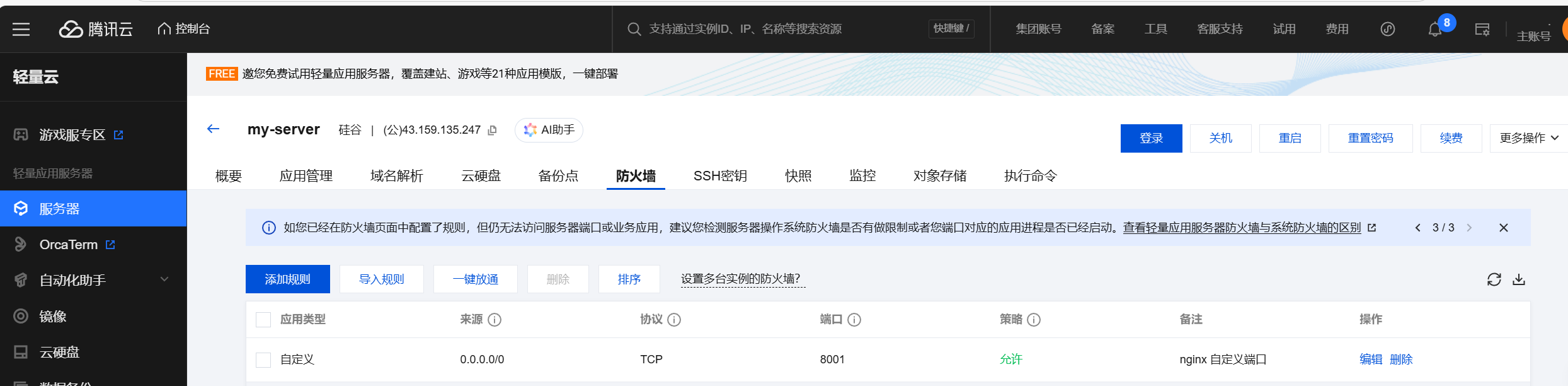Switch to the 对象存储 tab

pyautogui.click(x=940, y=176)
